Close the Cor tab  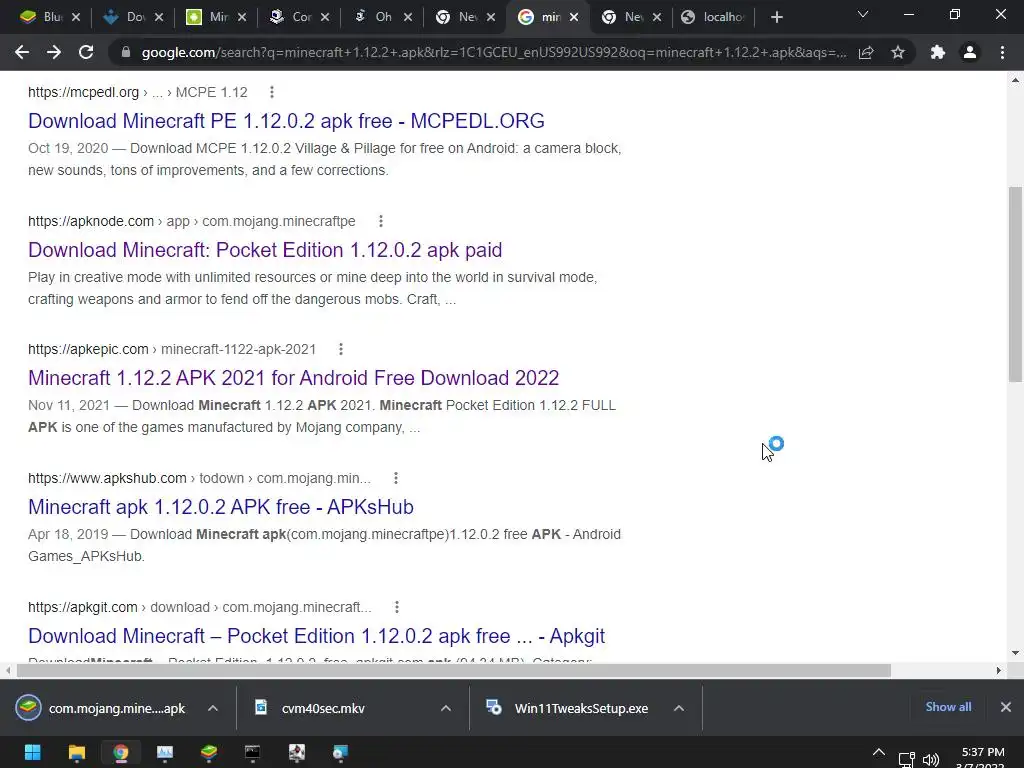click(325, 17)
